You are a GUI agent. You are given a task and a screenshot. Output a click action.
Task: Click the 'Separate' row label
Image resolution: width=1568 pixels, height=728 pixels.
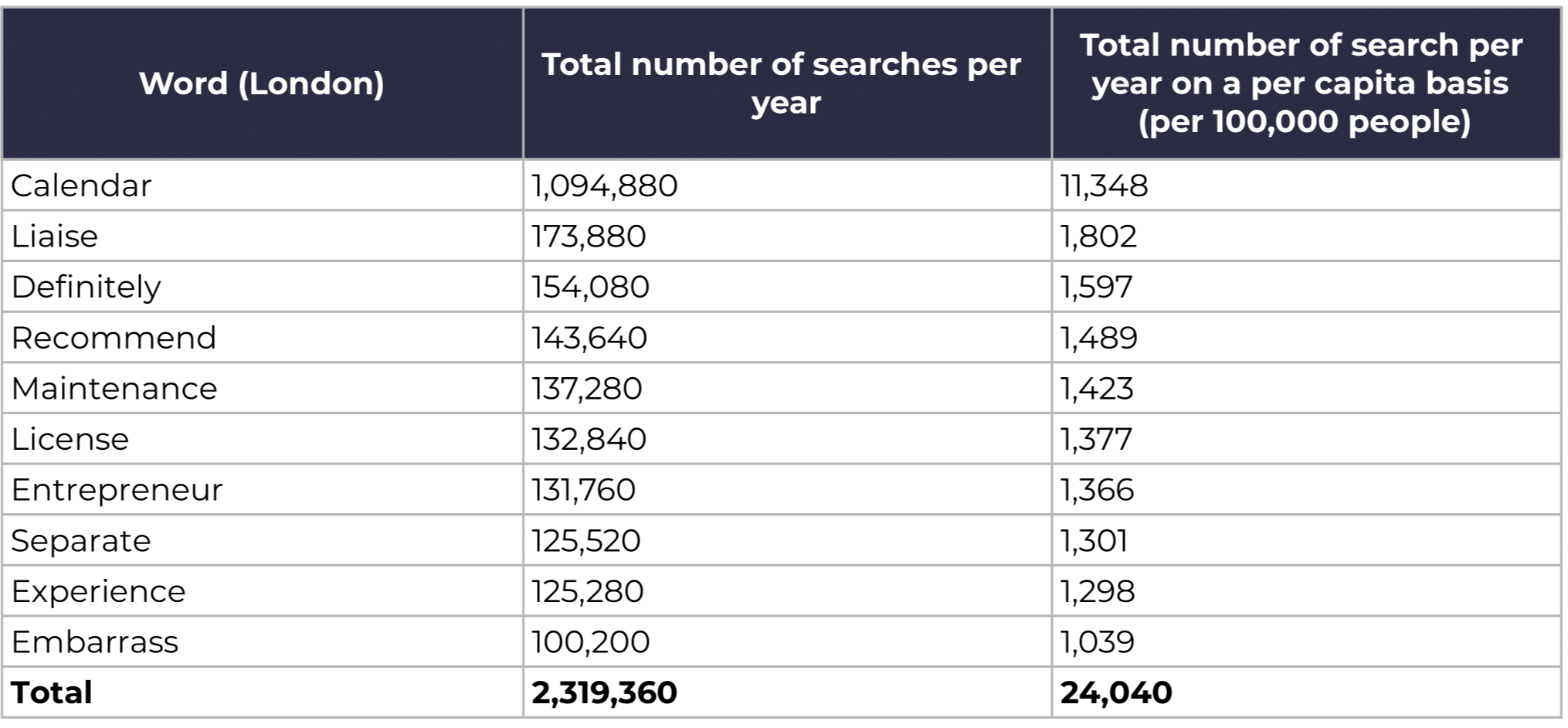click(81, 541)
